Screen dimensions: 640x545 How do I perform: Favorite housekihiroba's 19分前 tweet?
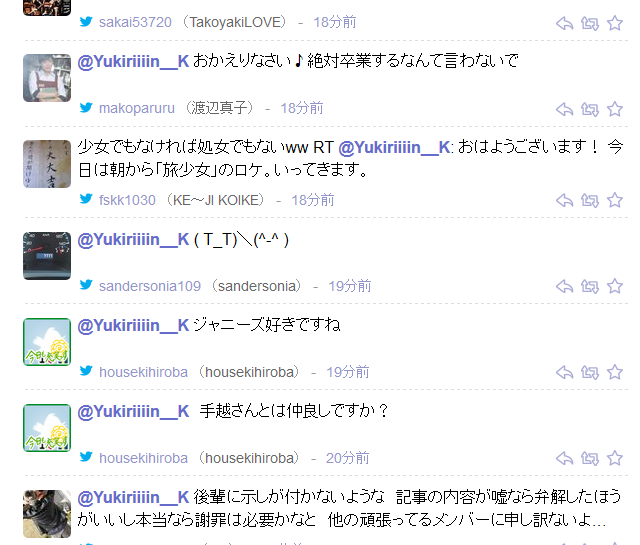(x=615, y=372)
